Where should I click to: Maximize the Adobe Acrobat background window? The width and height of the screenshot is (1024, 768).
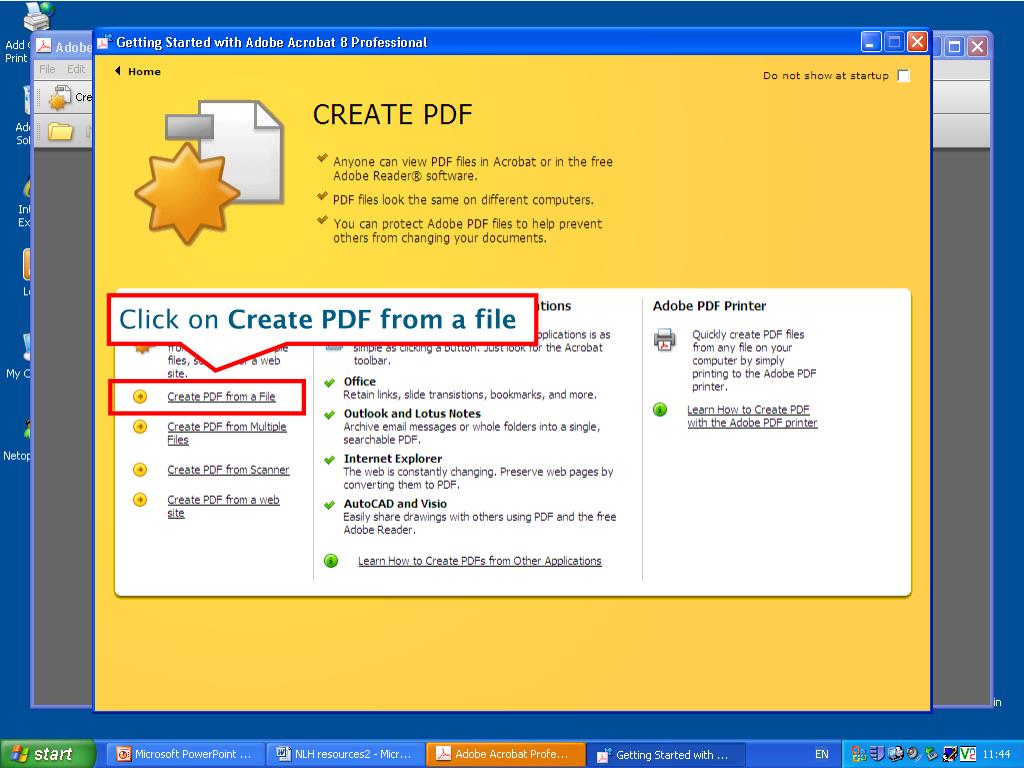point(954,46)
